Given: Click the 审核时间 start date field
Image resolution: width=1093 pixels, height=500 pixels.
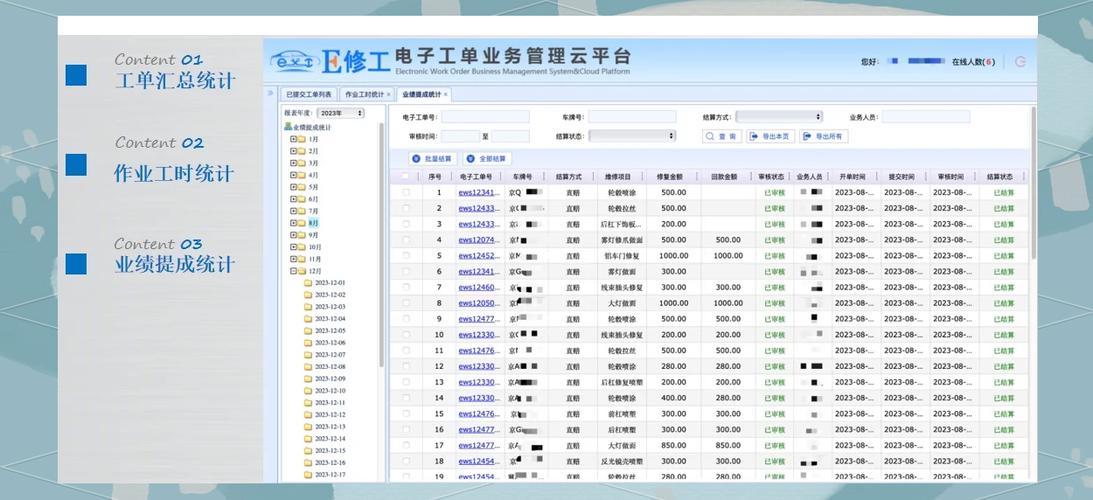Looking at the screenshot, I should coord(460,136).
